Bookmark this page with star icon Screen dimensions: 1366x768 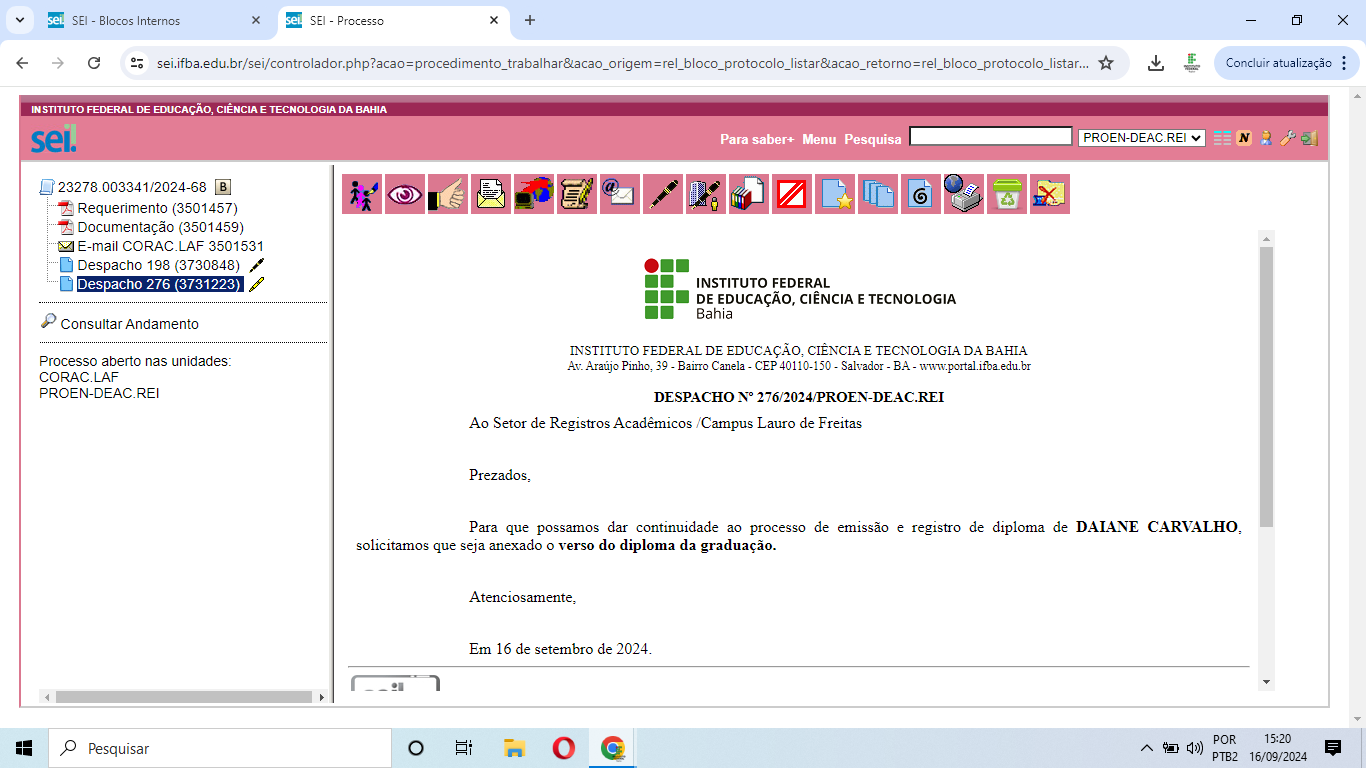pos(1106,63)
